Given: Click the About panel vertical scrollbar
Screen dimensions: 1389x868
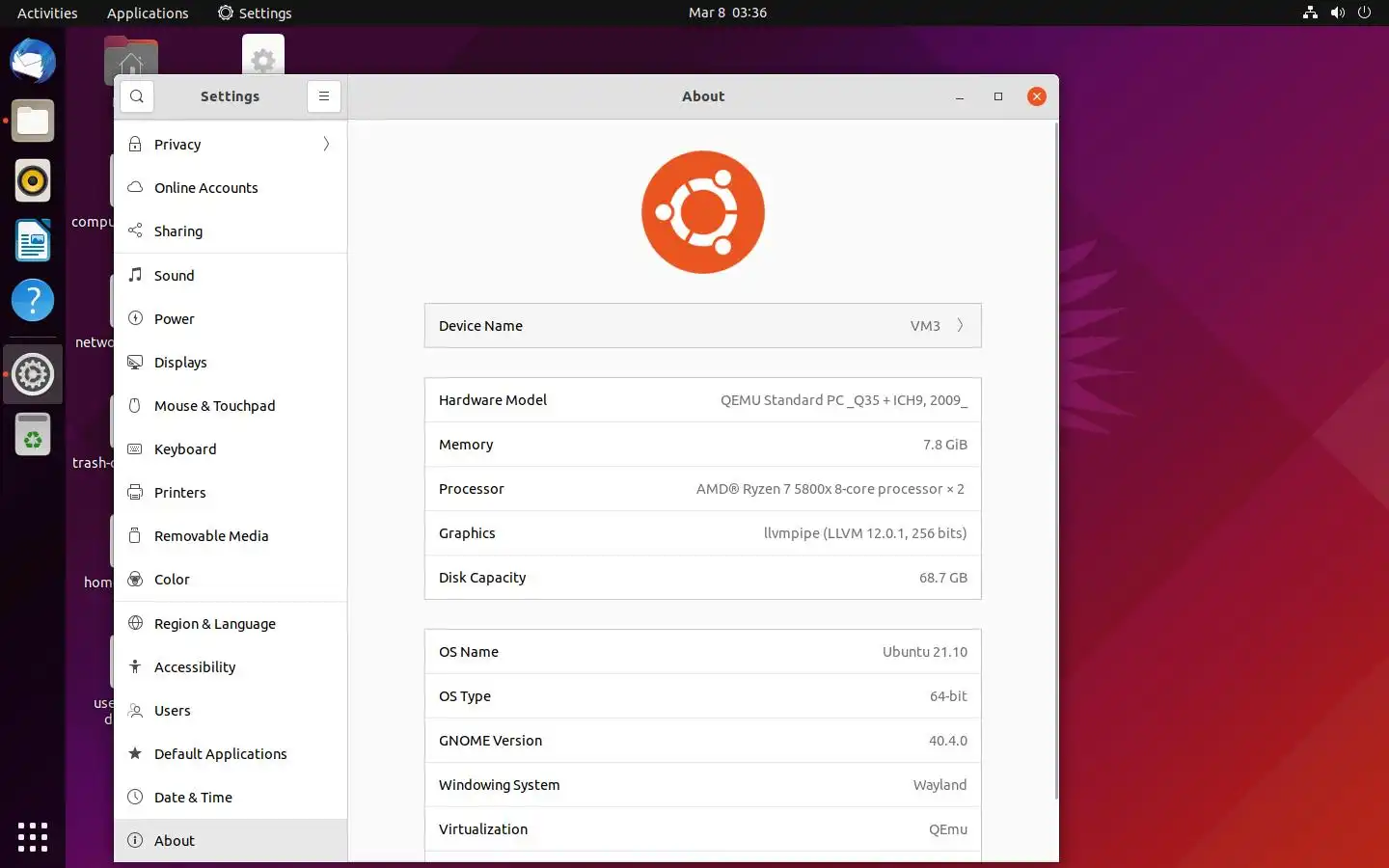Looking at the screenshot, I should point(1055,461).
